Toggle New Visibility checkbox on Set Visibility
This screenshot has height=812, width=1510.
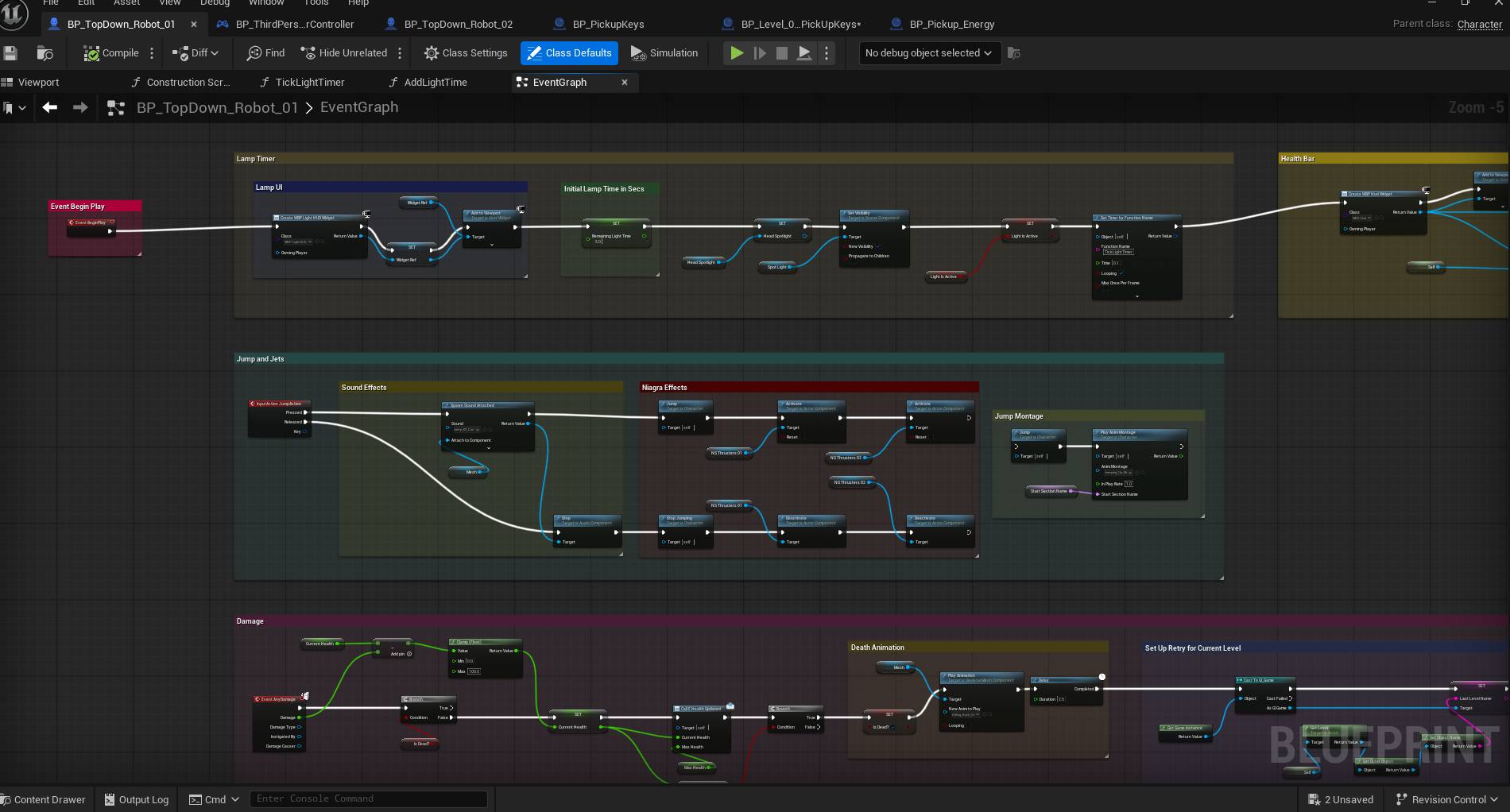click(877, 246)
